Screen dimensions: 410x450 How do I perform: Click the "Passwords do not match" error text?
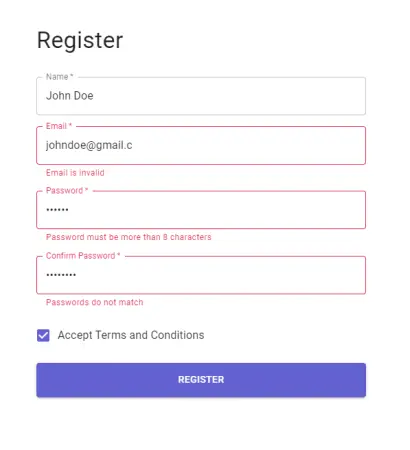pos(95,302)
